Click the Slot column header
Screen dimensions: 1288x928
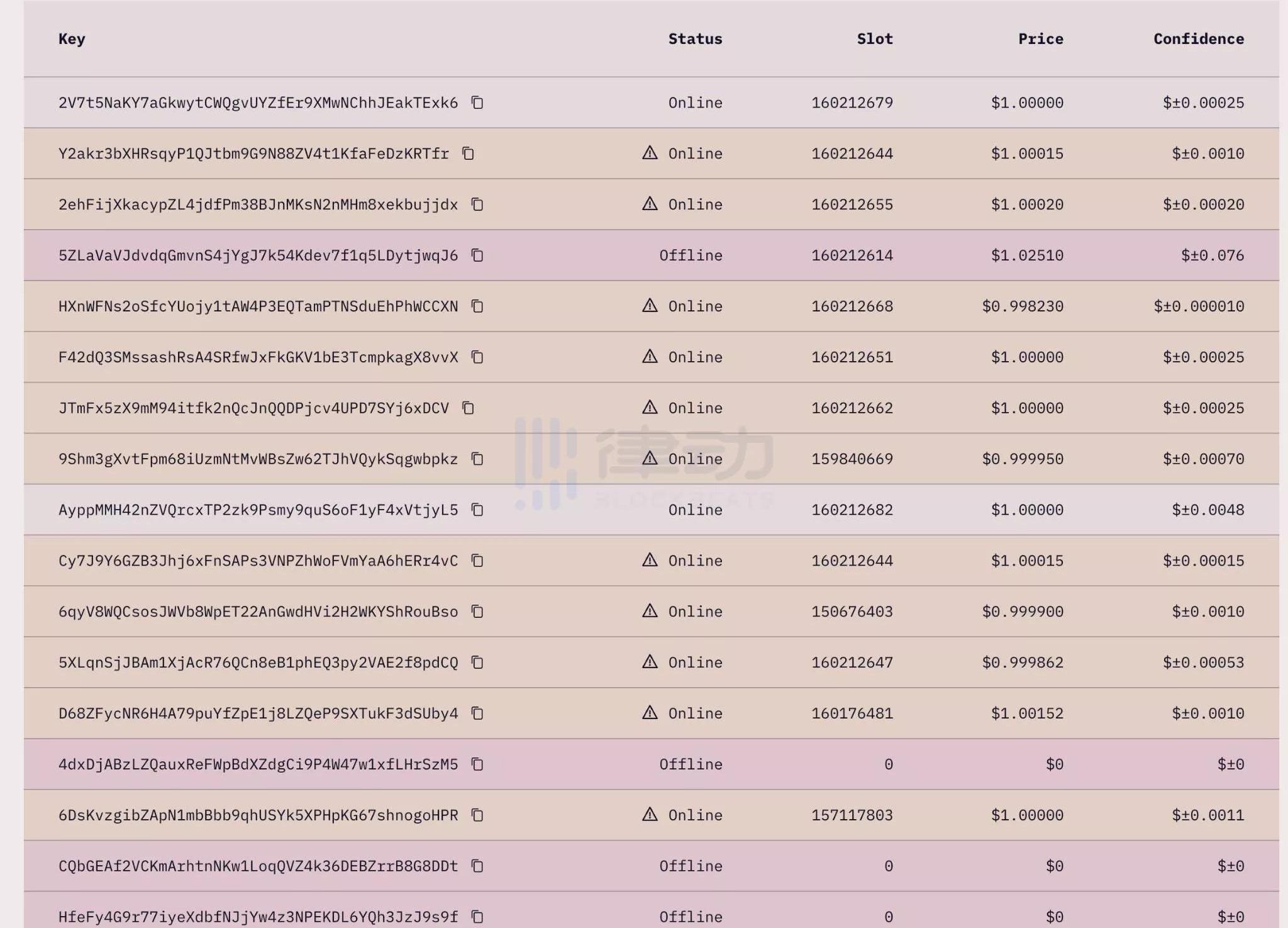click(874, 39)
